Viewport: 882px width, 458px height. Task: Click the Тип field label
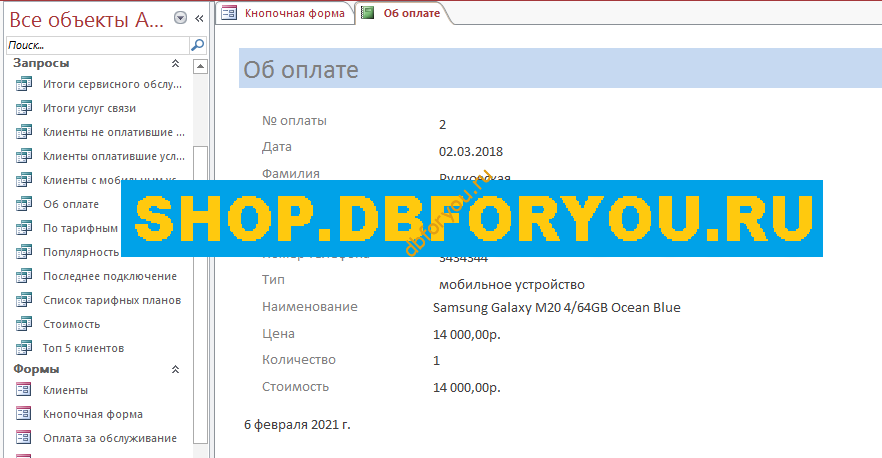click(273, 280)
